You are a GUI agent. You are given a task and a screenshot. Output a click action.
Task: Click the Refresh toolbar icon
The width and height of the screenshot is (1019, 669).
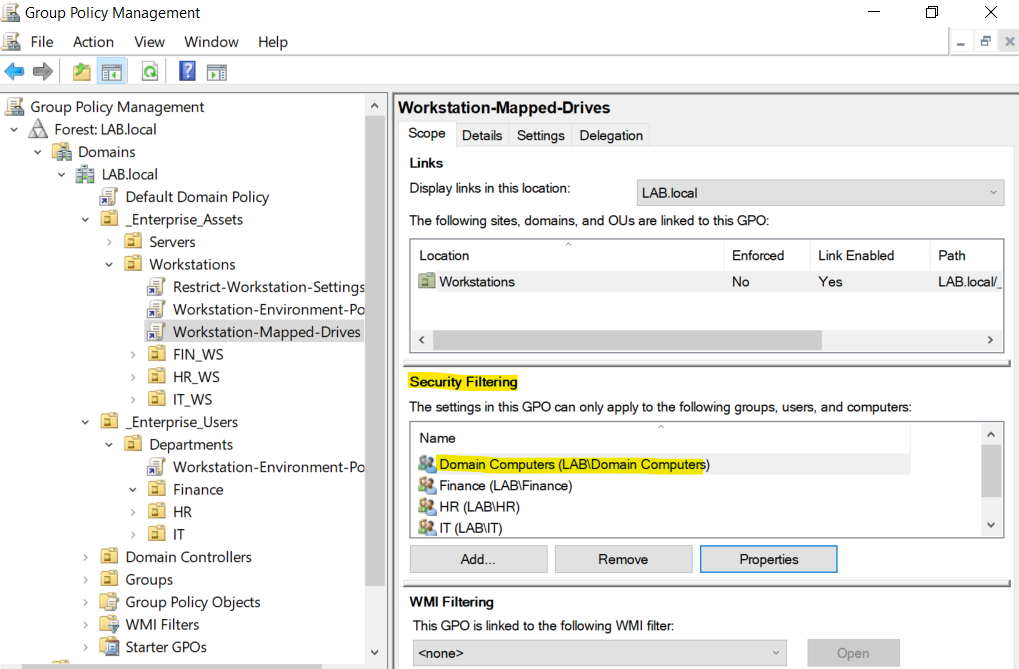click(150, 72)
